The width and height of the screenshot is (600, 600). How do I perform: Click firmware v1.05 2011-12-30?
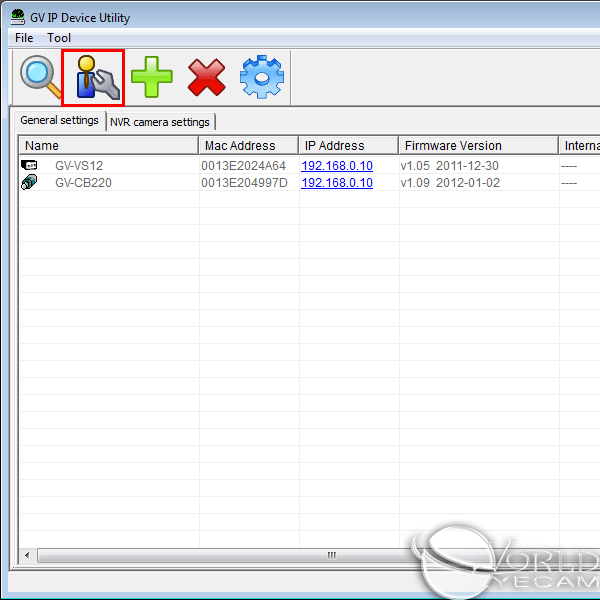point(449,166)
